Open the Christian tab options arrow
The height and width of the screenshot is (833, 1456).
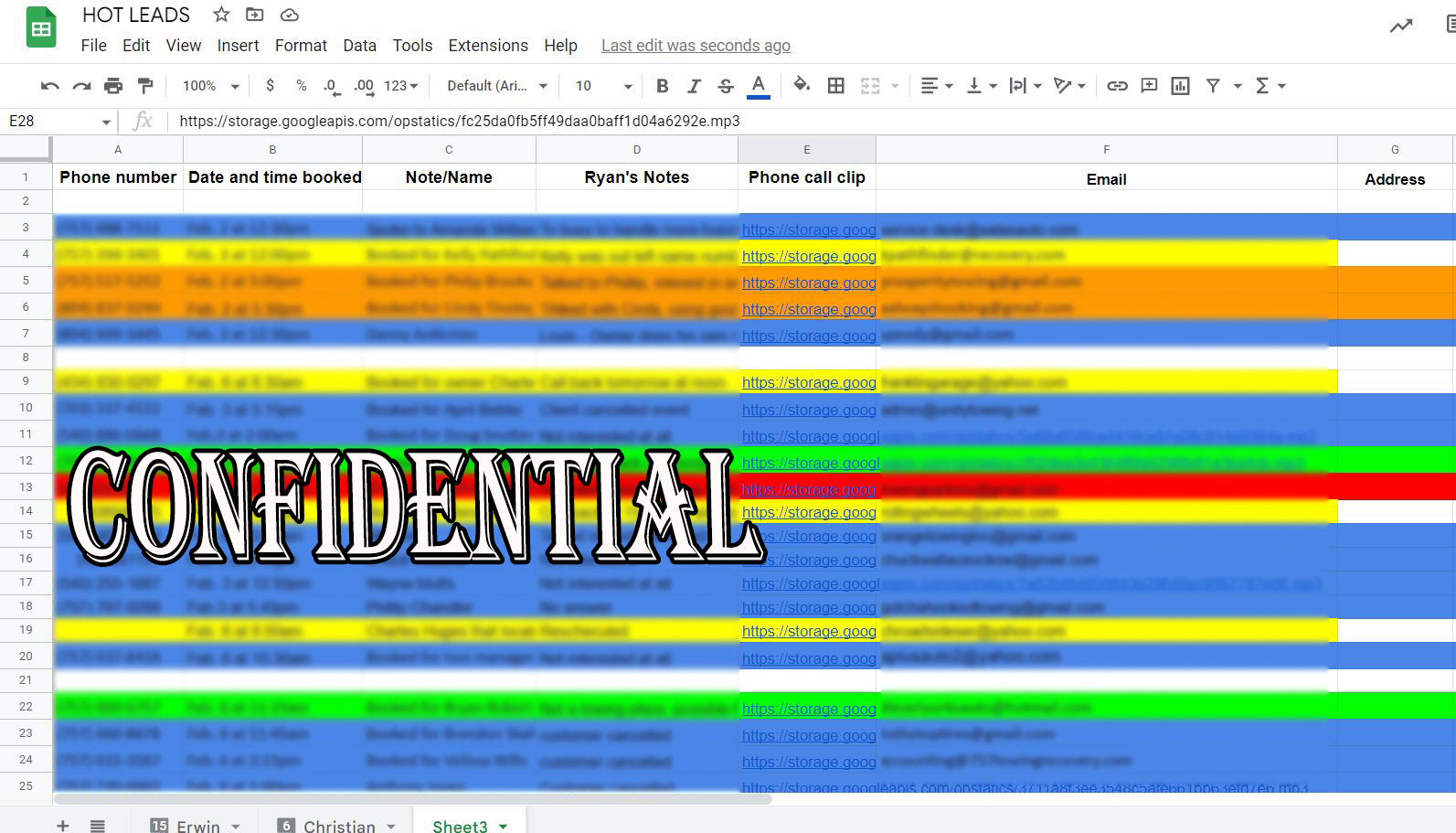[391, 827]
